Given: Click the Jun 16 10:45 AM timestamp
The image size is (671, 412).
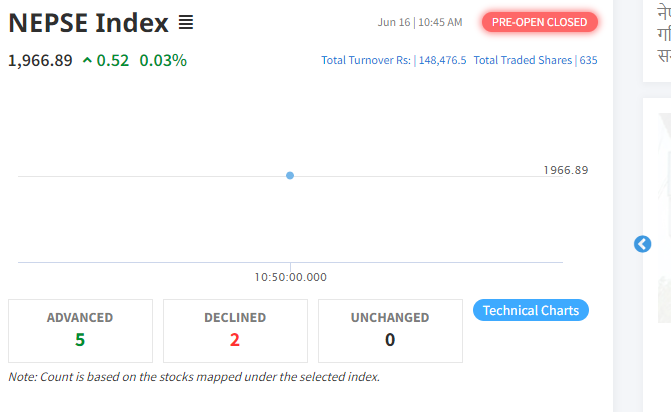Looking at the screenshot, I should click(420, 22).
